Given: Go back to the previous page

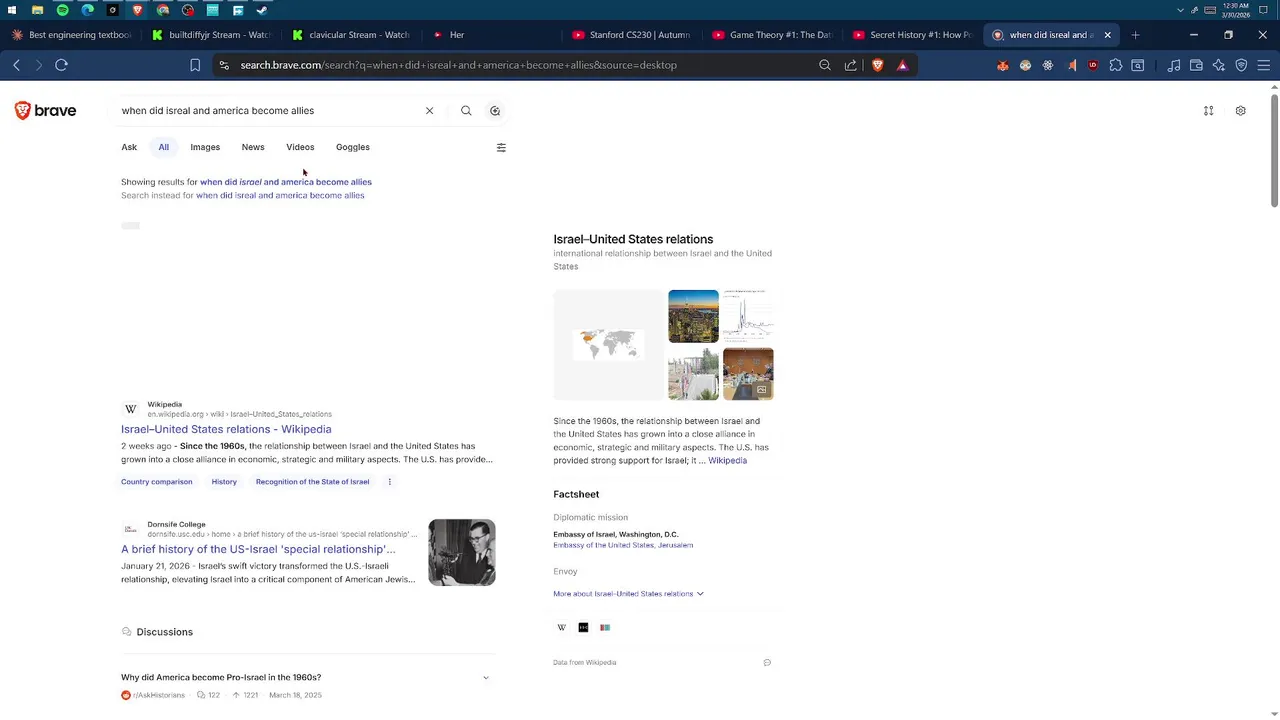Looking at the screenshot, I should [17, 65].
